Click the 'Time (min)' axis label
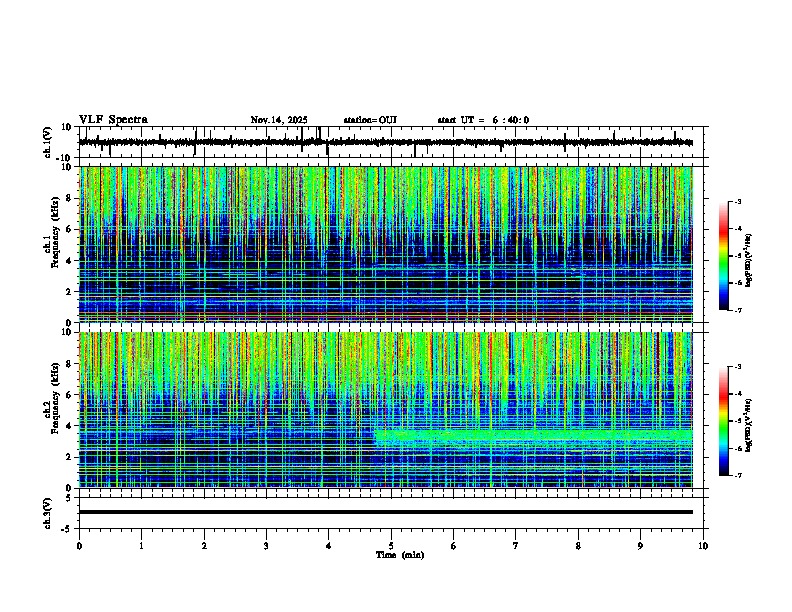The image size is (792, 612). click(400, 555)
